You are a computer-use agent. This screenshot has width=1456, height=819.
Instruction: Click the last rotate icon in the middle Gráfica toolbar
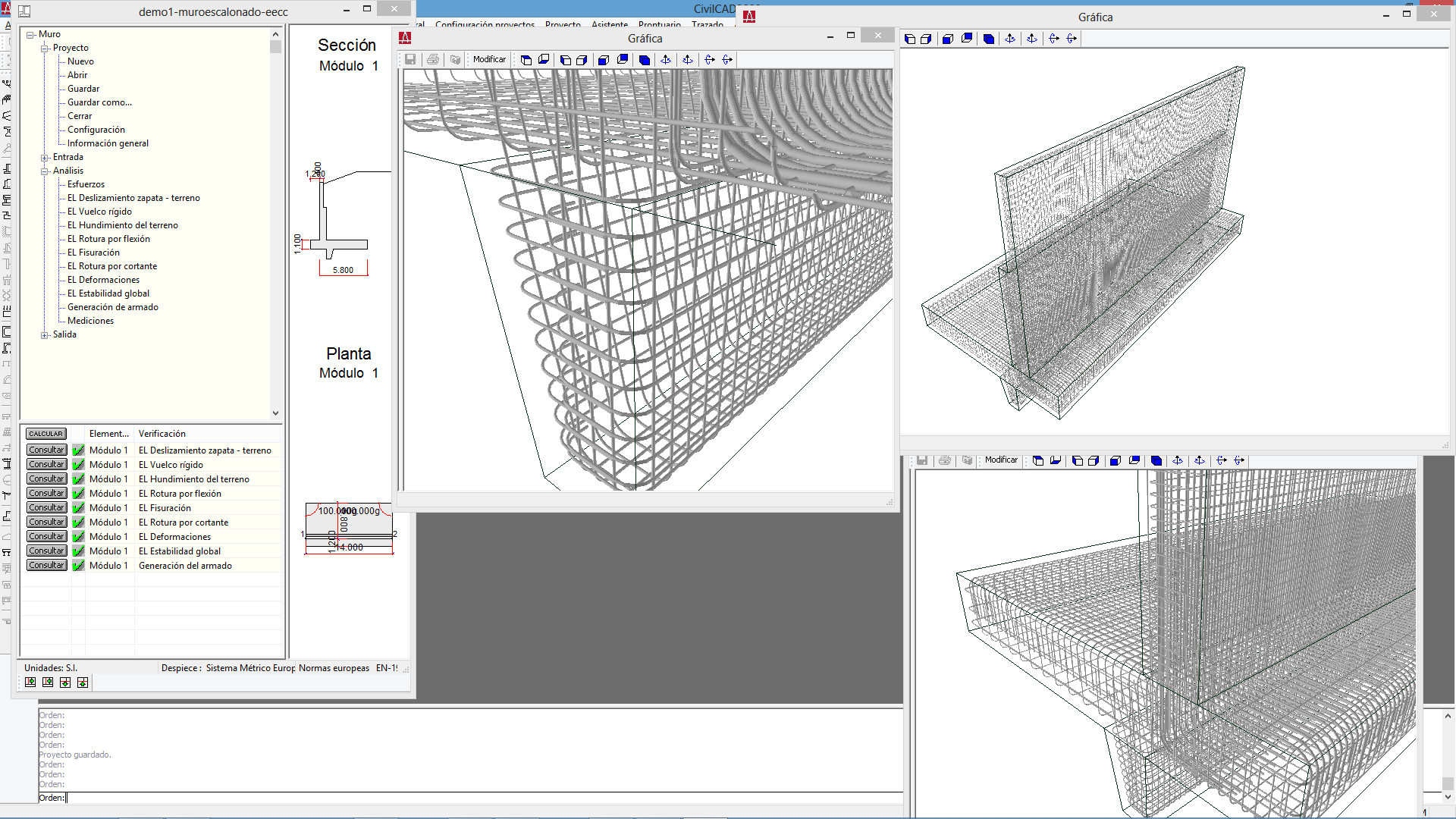pyautogui.click(x=728, y=59)
